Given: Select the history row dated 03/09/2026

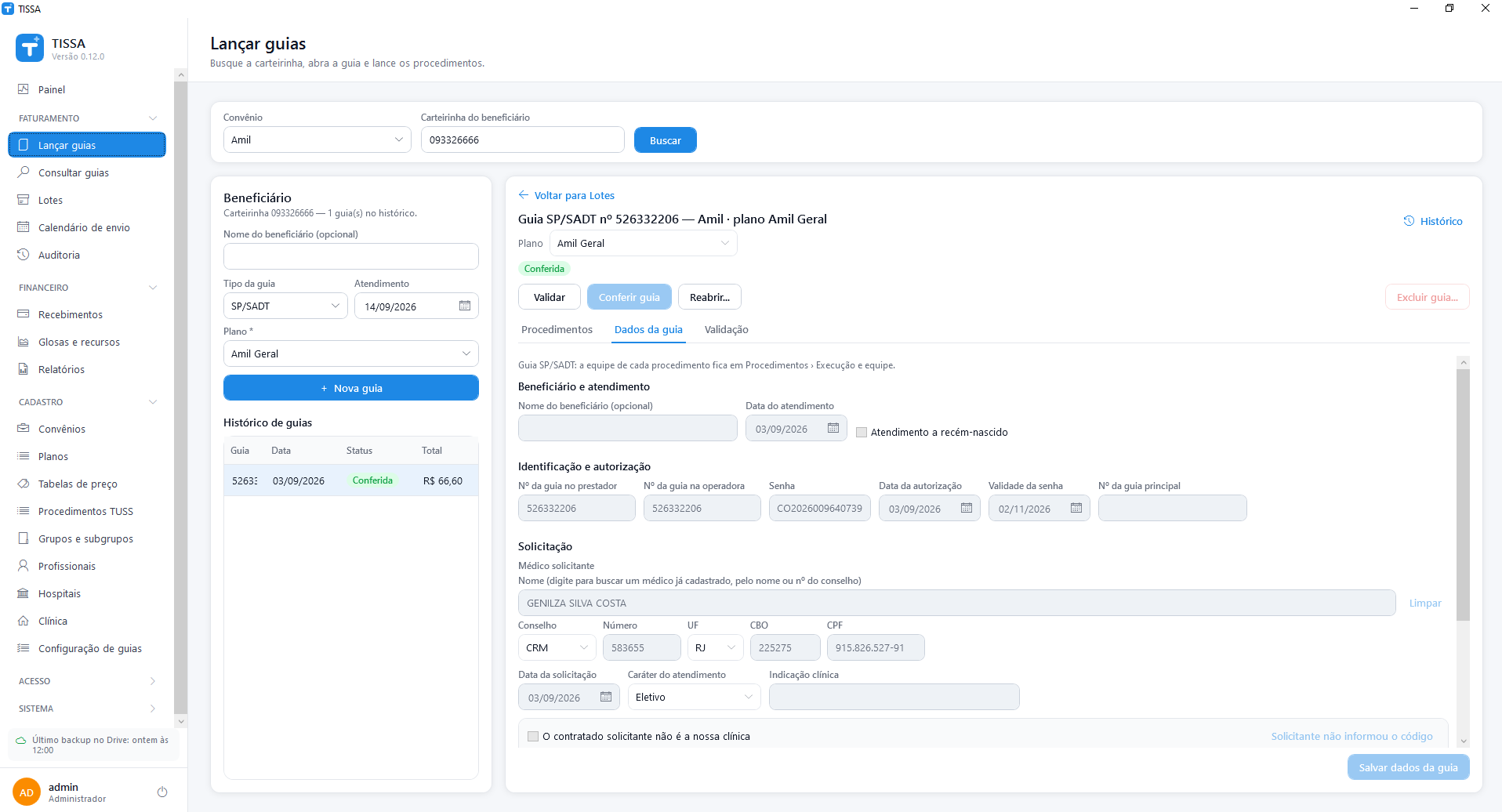Looking at the screenshot, I should 351,480.
